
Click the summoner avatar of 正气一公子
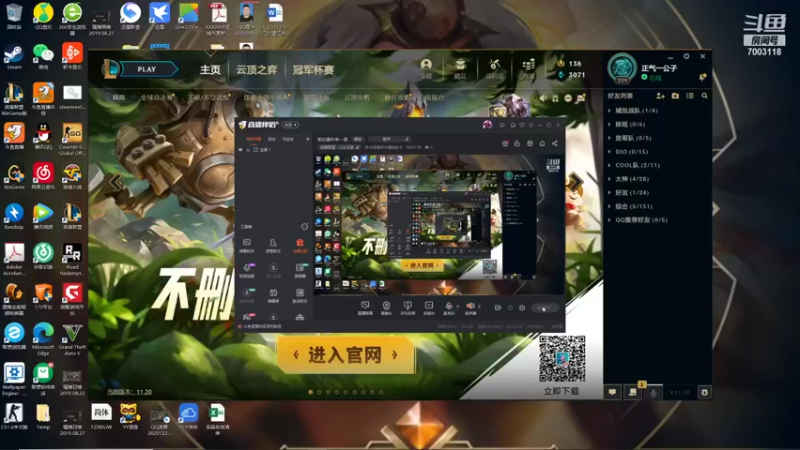621,68
